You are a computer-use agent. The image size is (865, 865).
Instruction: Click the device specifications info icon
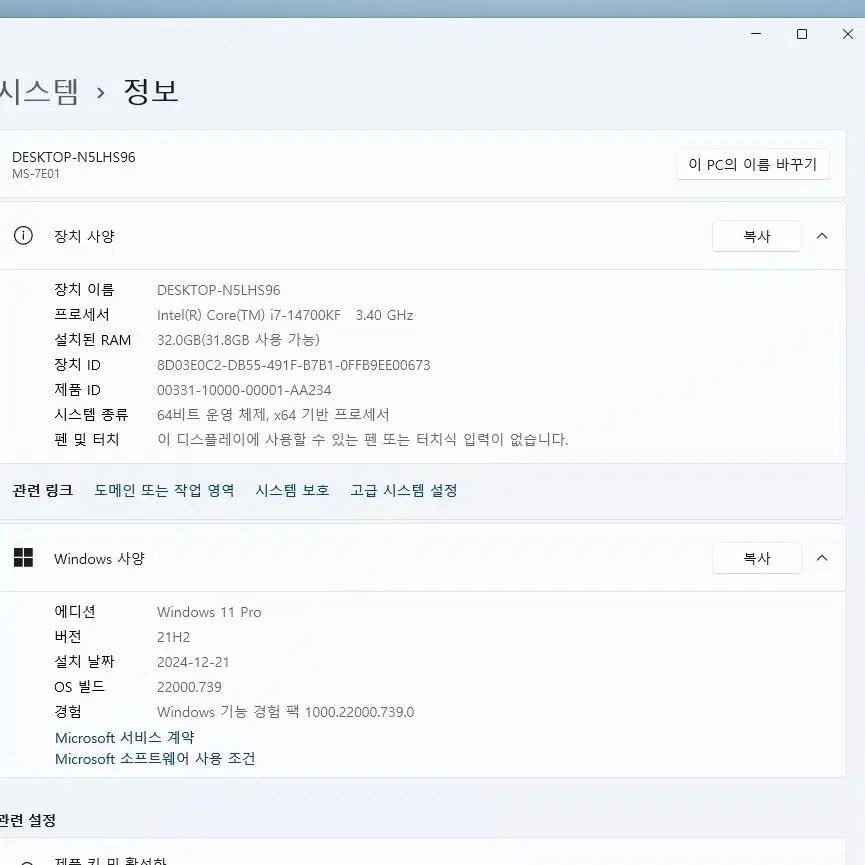click(x=23, y=236)
